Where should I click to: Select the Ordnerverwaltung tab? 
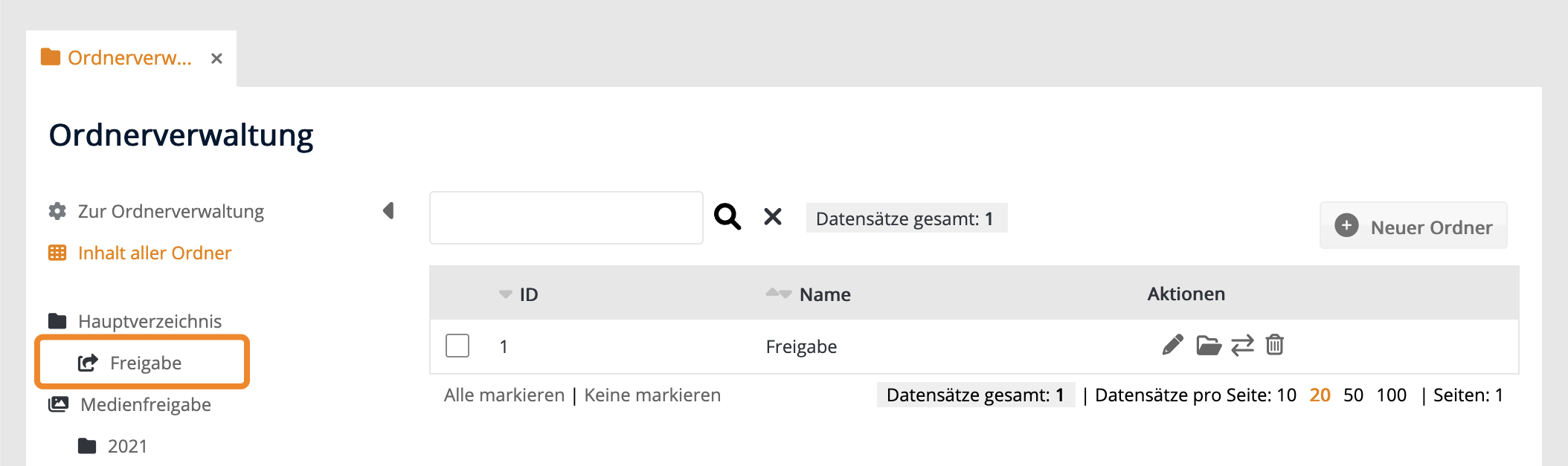click(x=129, y=58)
